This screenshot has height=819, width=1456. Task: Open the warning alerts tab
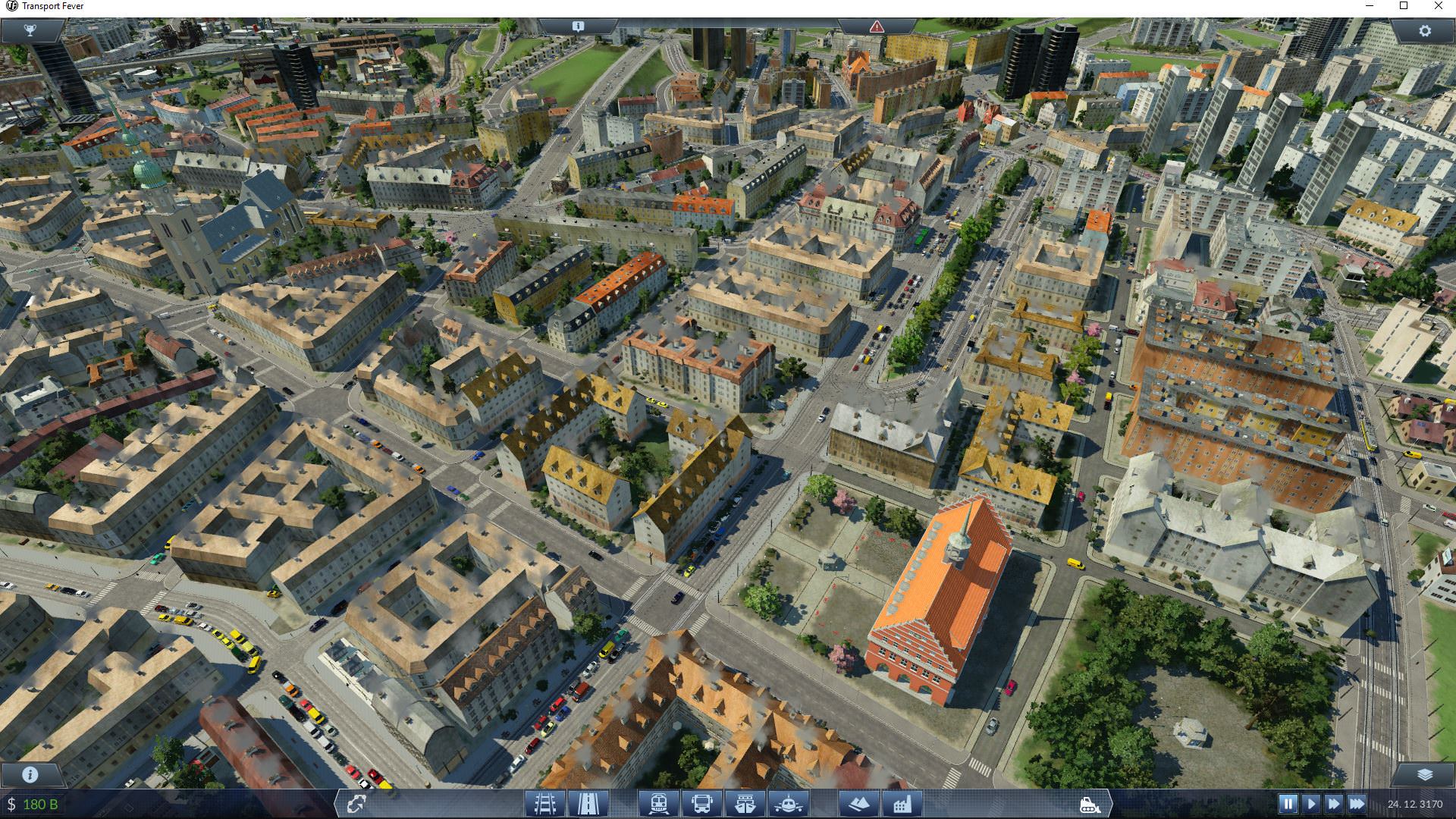pyautogui.click(x=877, y=26)
